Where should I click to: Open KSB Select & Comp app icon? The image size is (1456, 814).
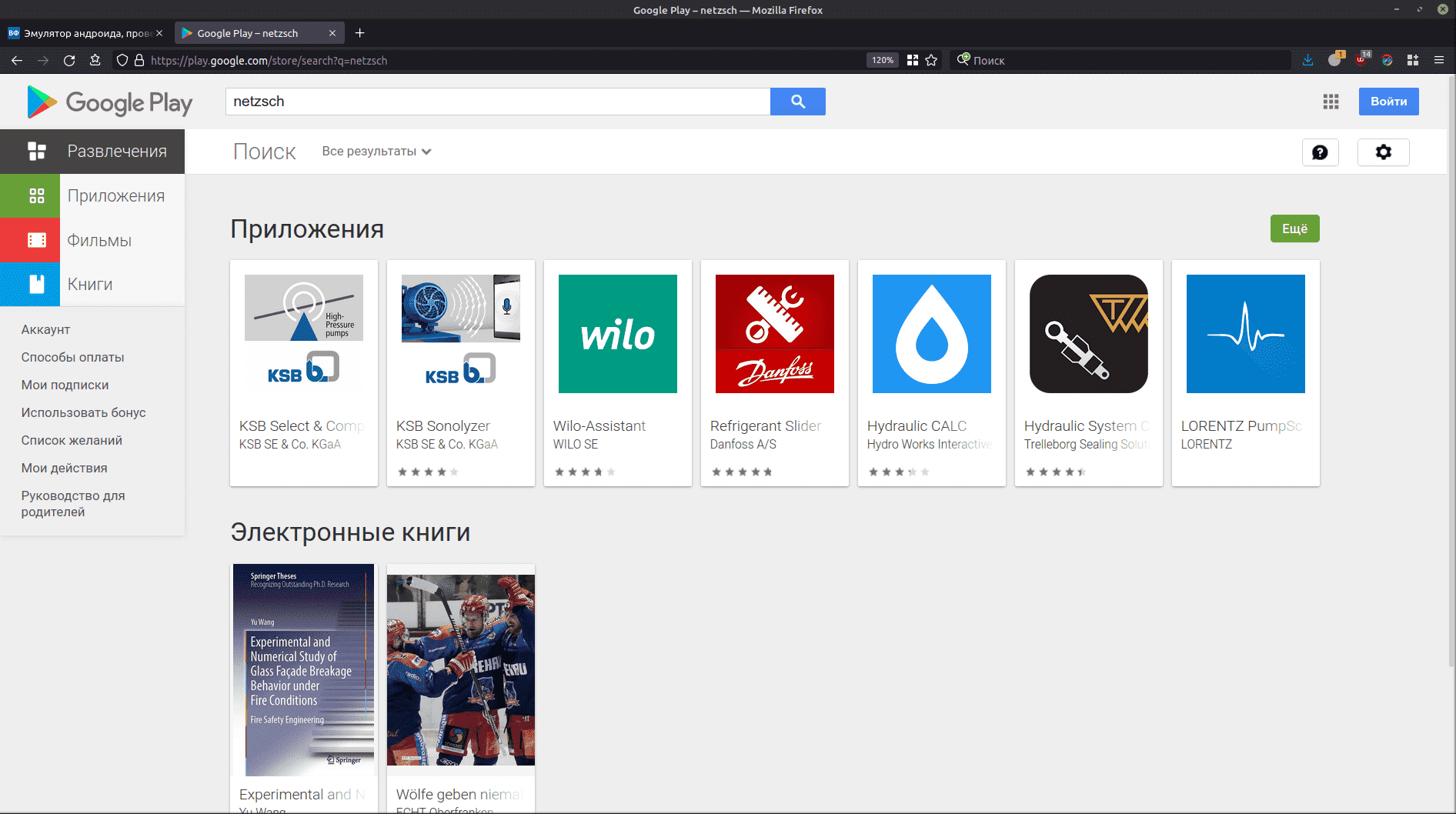pyautogui.click(x=304, y=334)
